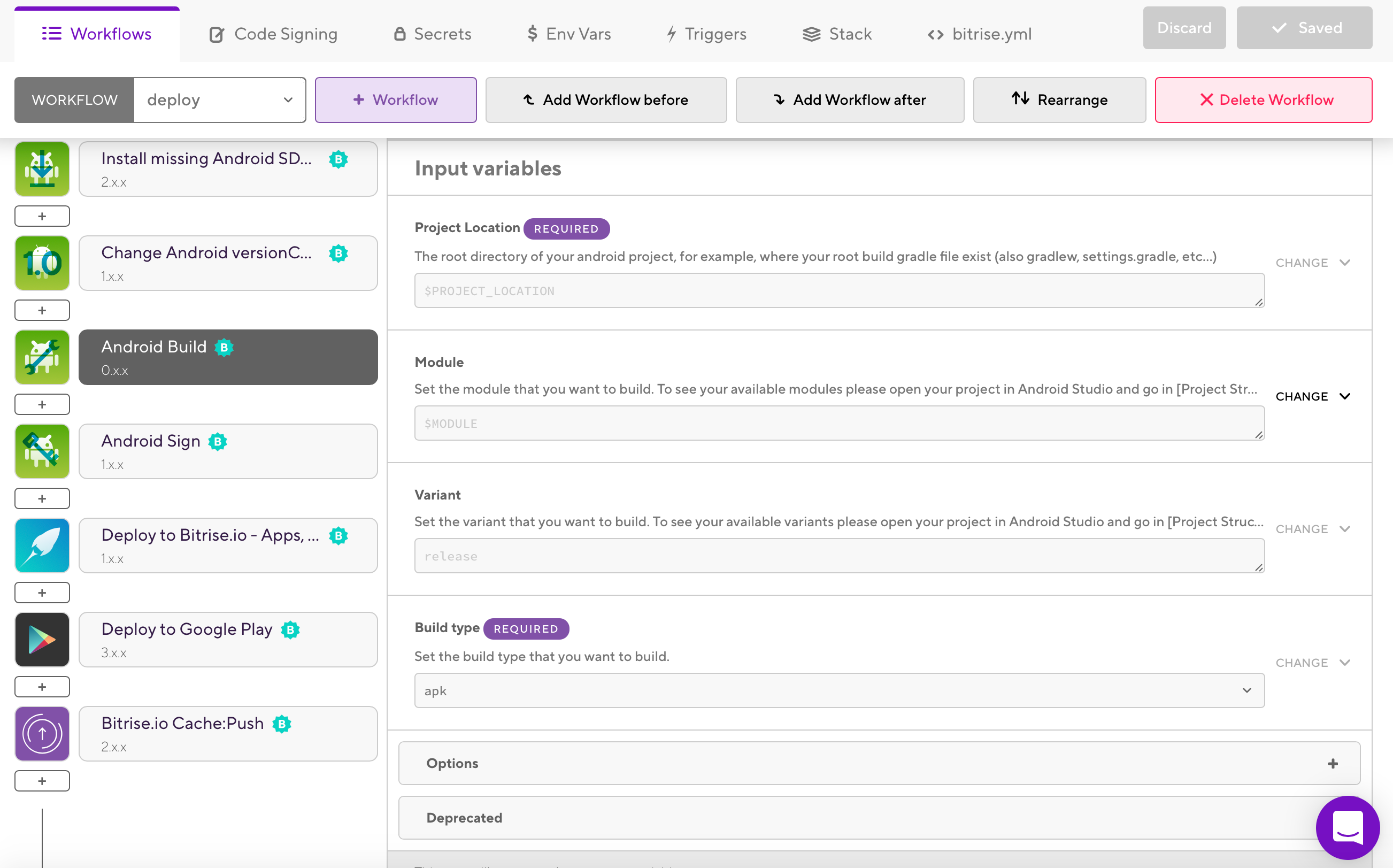This screenshot has width=1393, height=868.
Task: Click the Install missing Android SDK step icon
Action: [x=42, y=169]
